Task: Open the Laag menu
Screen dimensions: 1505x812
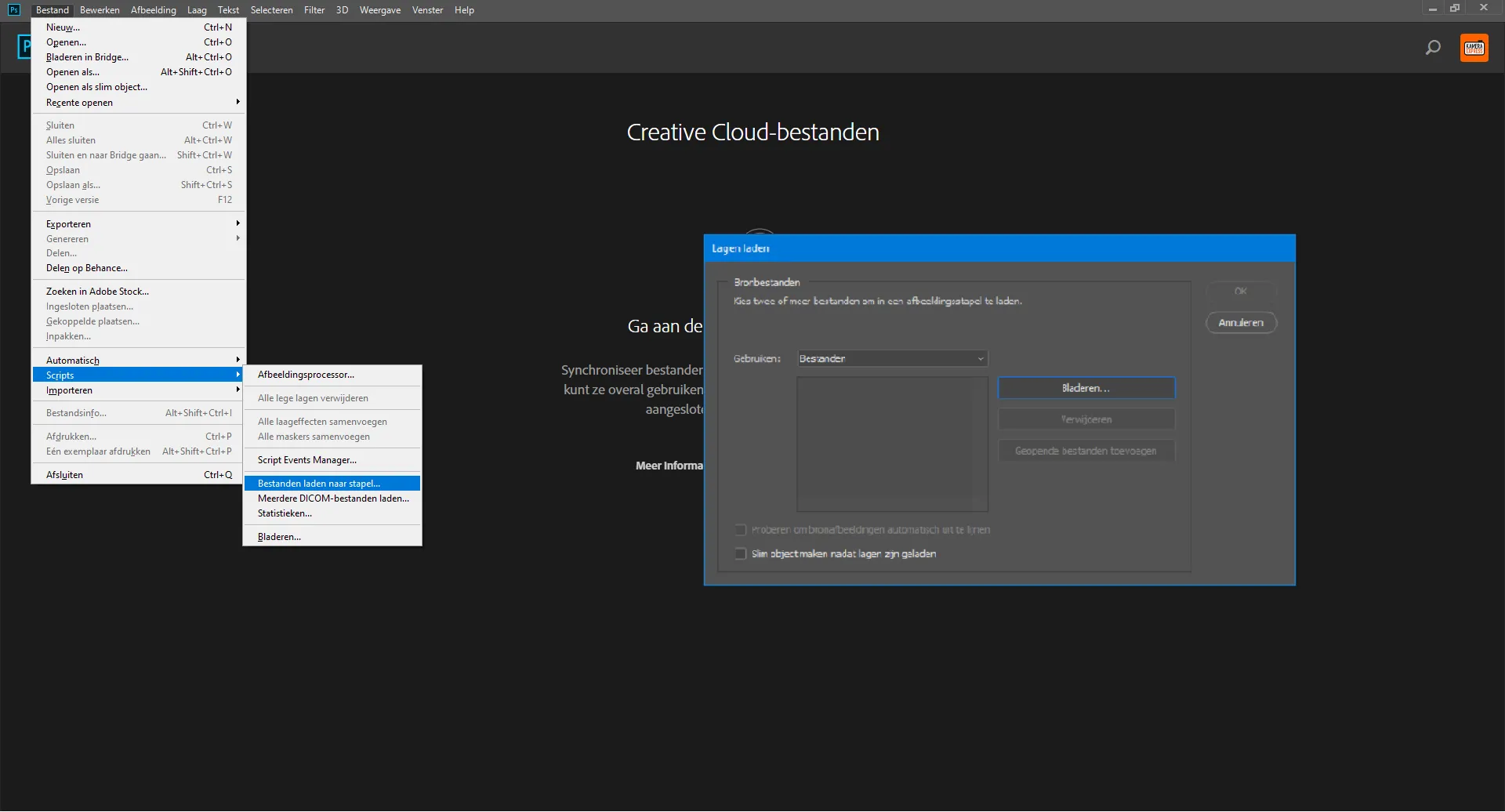Action: 197,10
